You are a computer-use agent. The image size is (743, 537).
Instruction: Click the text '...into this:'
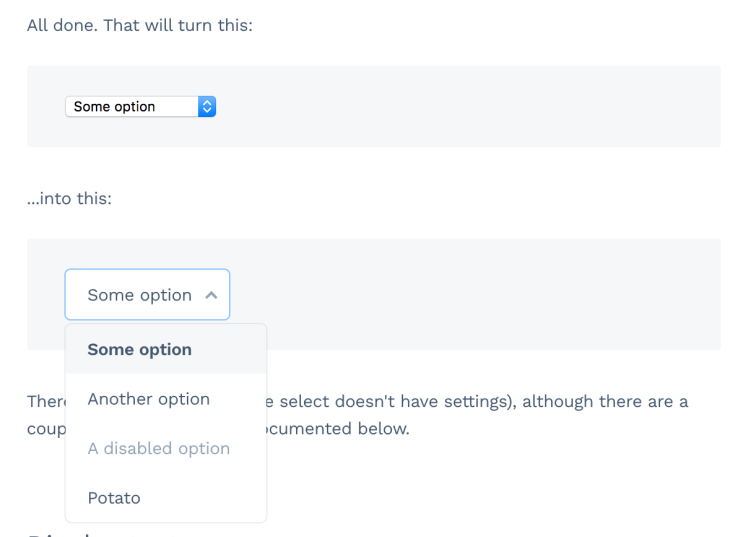[x=69, y=198]
